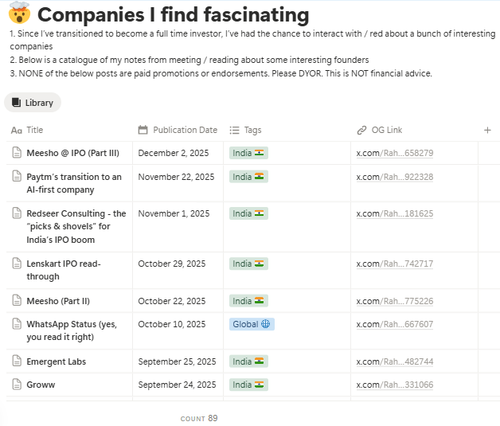Viewport: 500px width, 426px height.
Task: Click the page icon beside Redseer Consulting row
Action: coord(17,213)
